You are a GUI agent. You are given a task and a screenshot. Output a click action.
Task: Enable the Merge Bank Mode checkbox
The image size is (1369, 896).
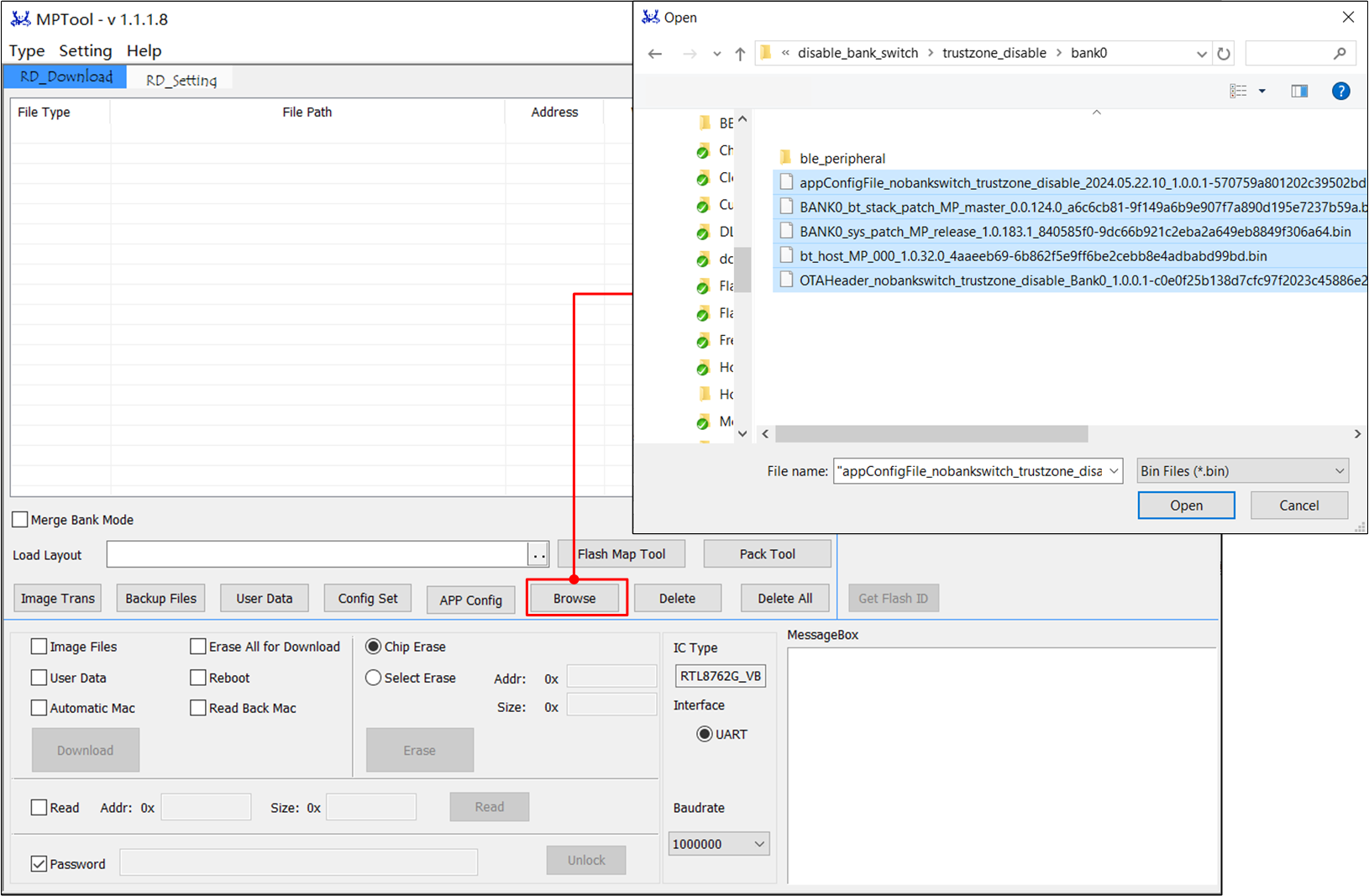coord(20,520)
